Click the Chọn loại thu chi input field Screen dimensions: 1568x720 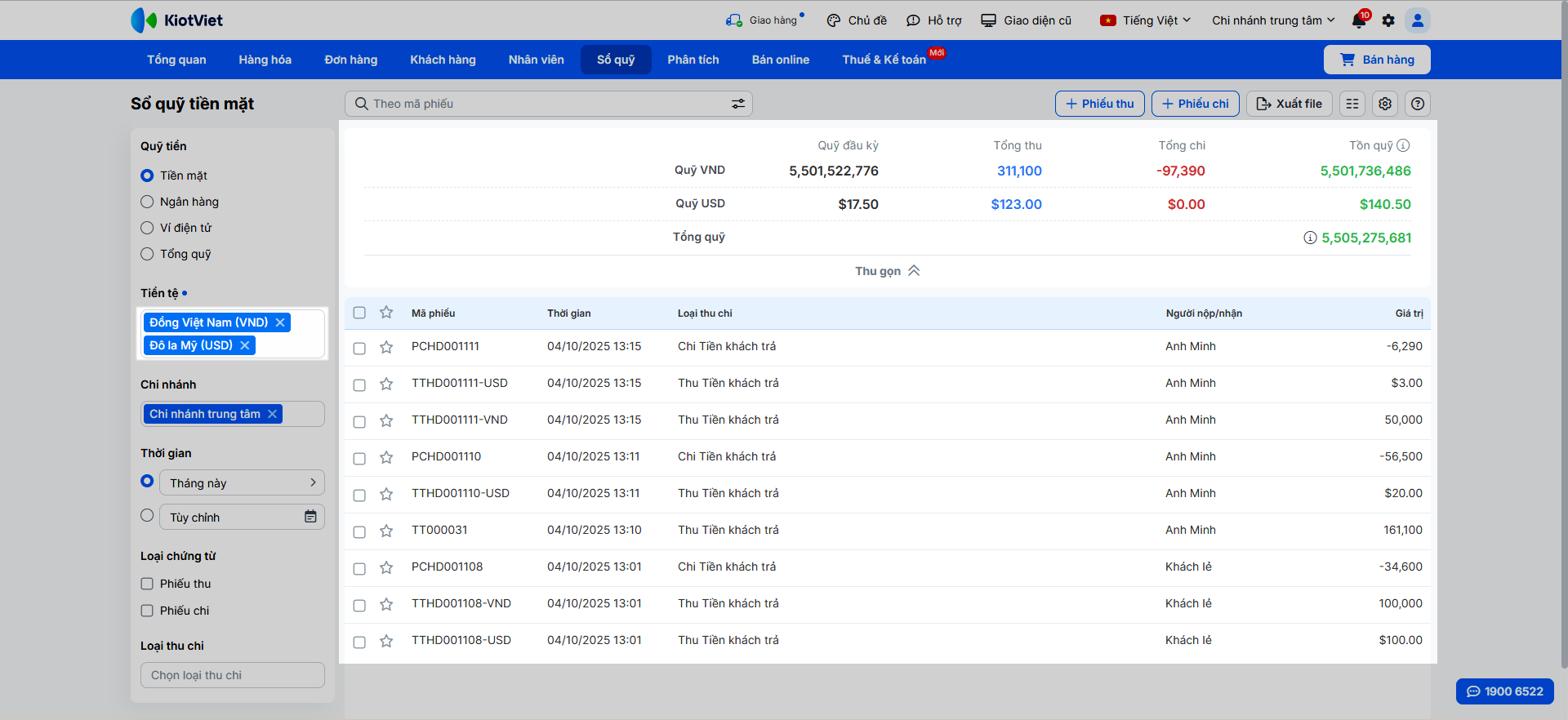pyautogui.click(x=233, y=675)
